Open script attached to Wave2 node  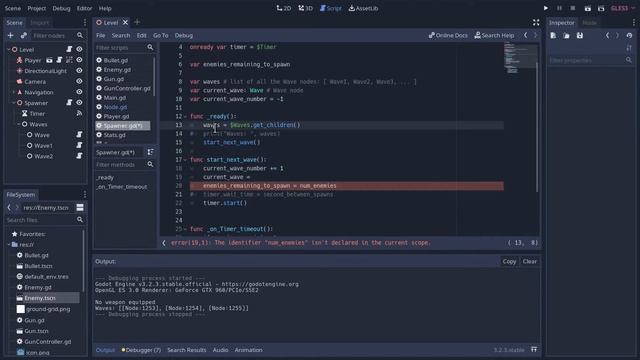click(79, 156)
